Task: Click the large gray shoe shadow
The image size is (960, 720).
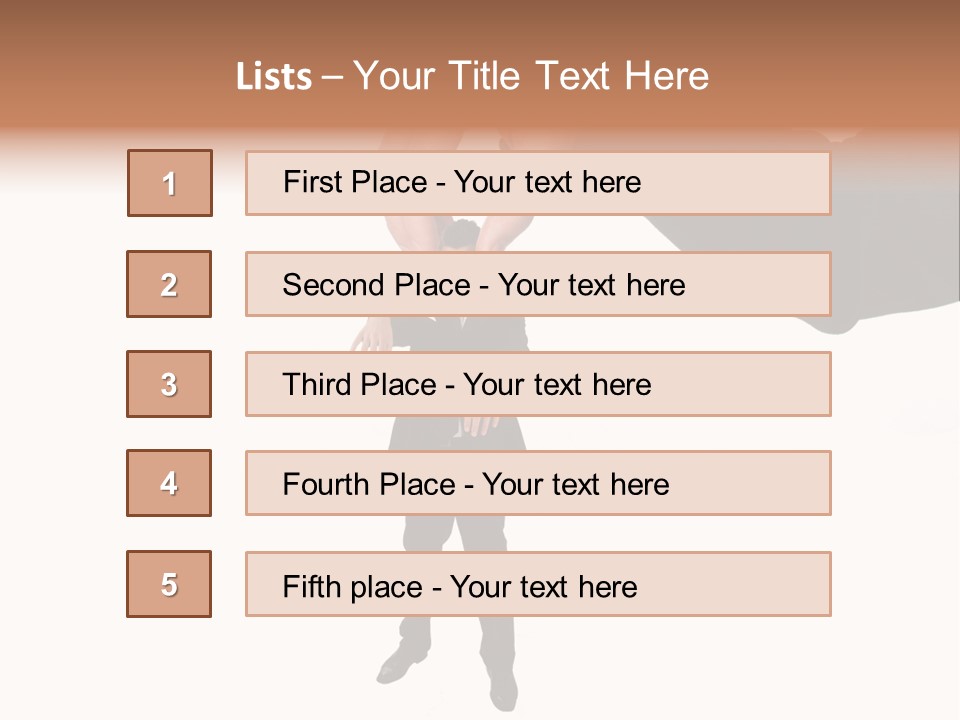Action: coord(880,230)
